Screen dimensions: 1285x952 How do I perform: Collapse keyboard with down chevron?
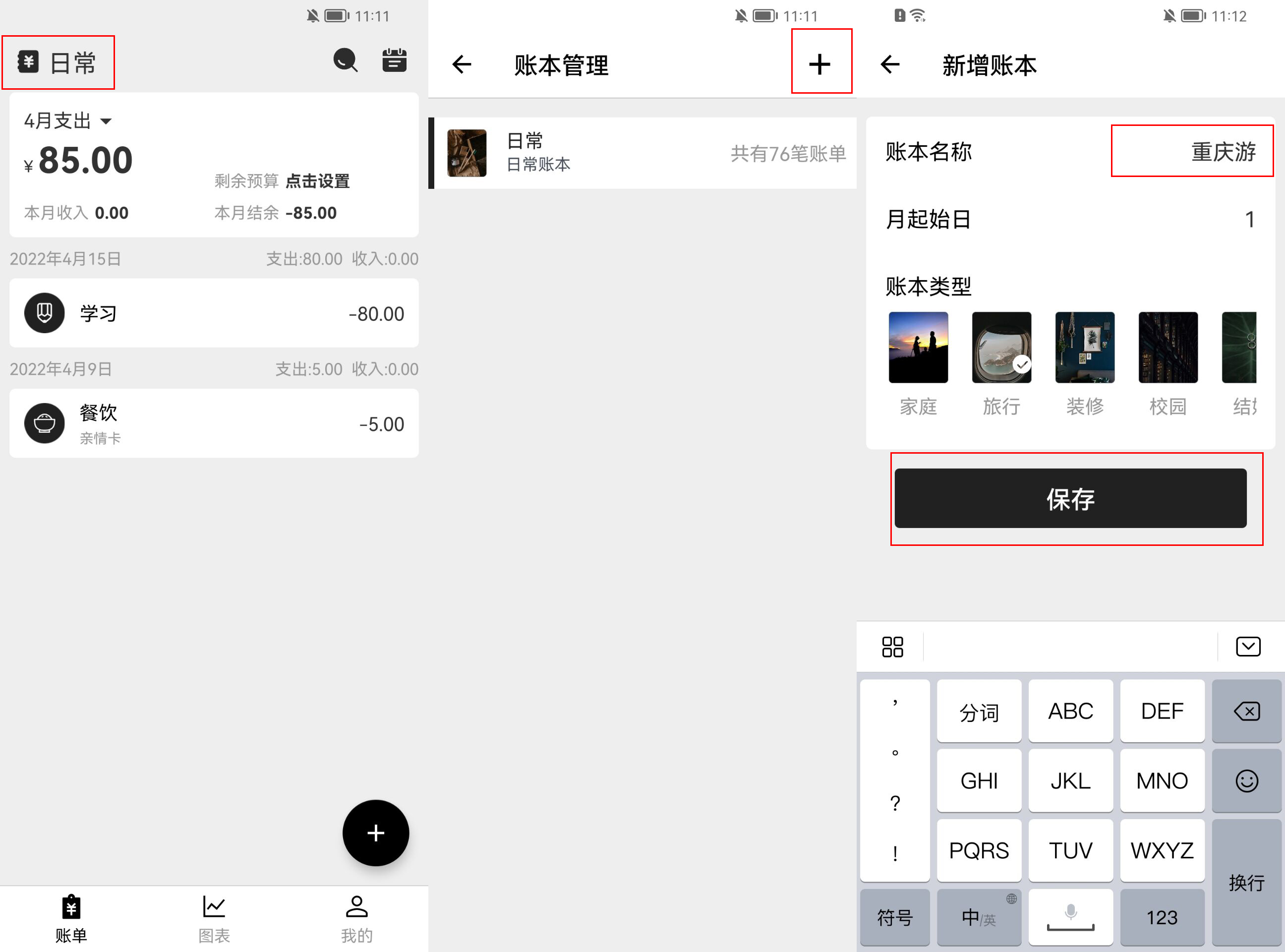[1248, 647]
